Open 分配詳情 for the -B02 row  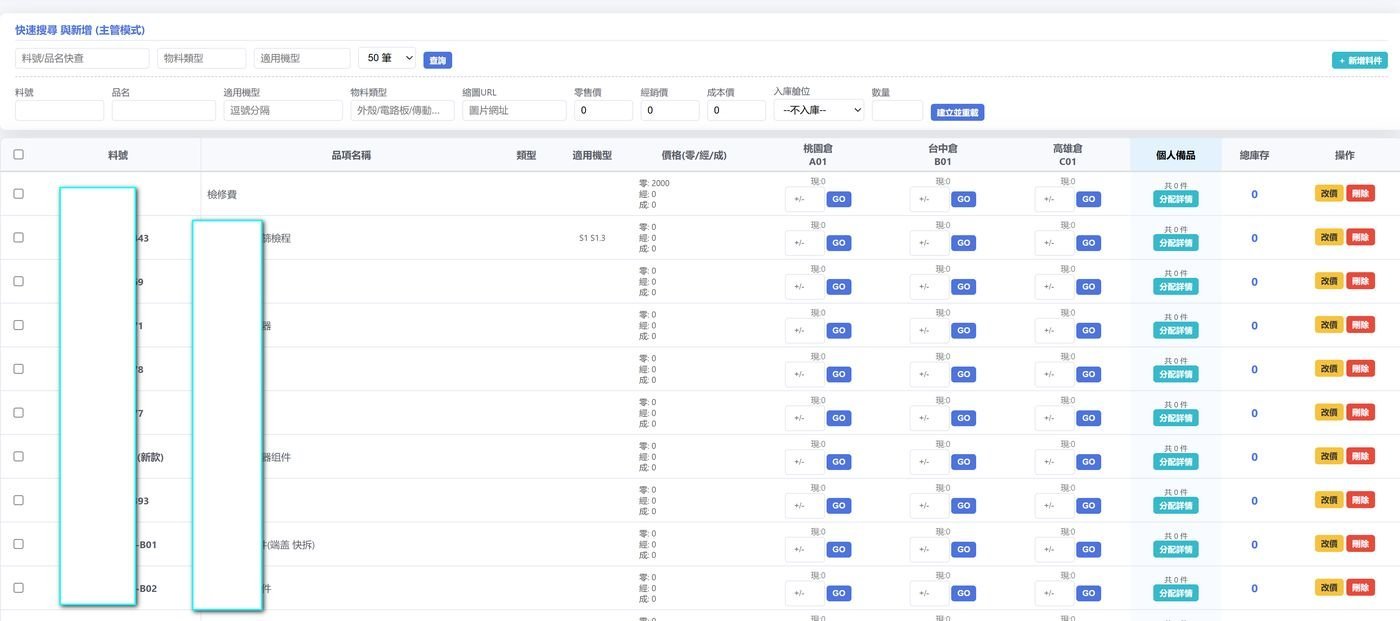click(1175, 593)
